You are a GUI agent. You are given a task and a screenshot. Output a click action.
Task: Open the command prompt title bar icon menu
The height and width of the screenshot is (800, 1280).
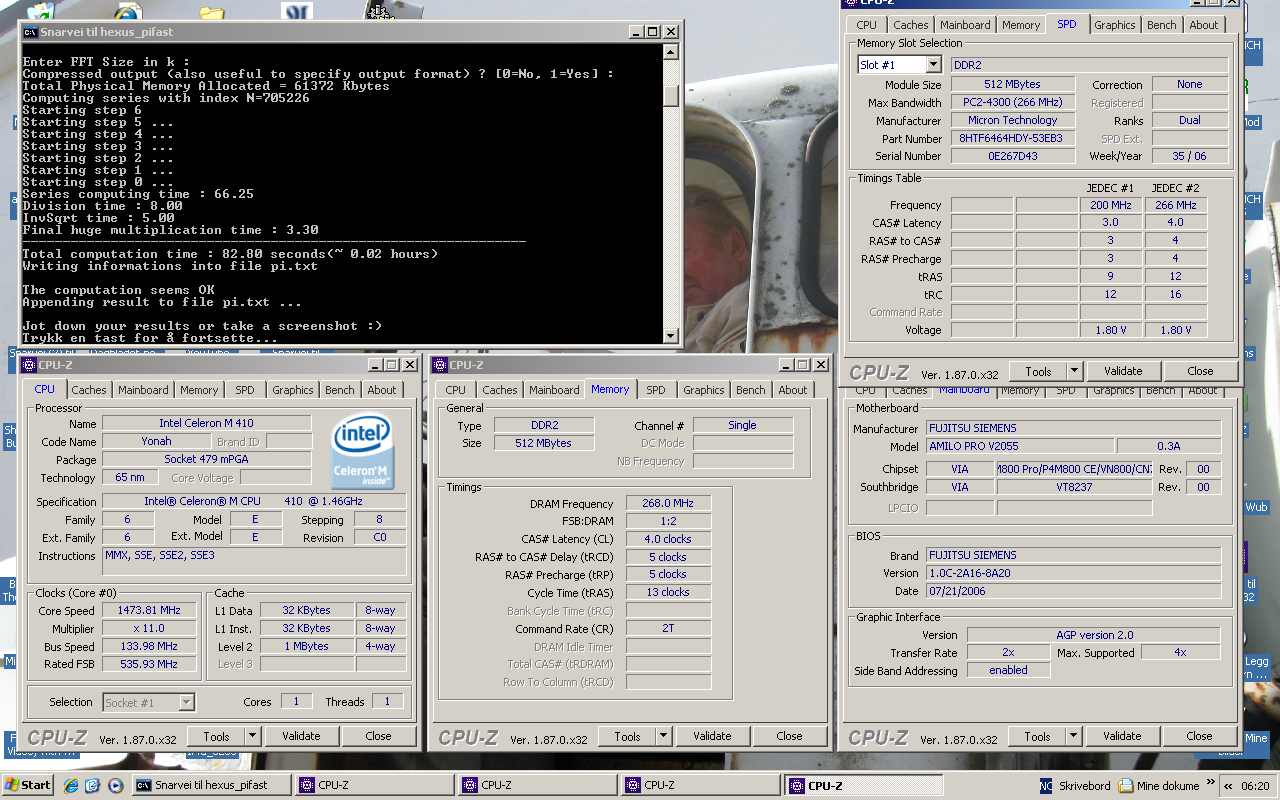coord(30,32)
